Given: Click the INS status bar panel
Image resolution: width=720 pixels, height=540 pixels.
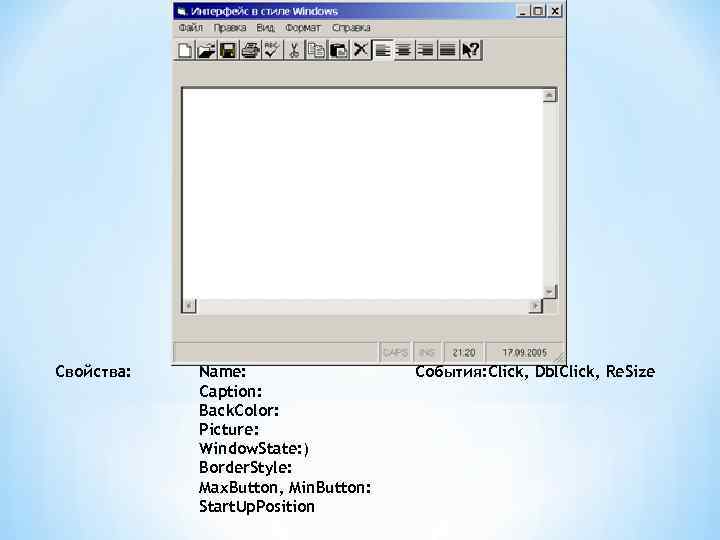Looking at the screenshot, I should pos(427,353).
